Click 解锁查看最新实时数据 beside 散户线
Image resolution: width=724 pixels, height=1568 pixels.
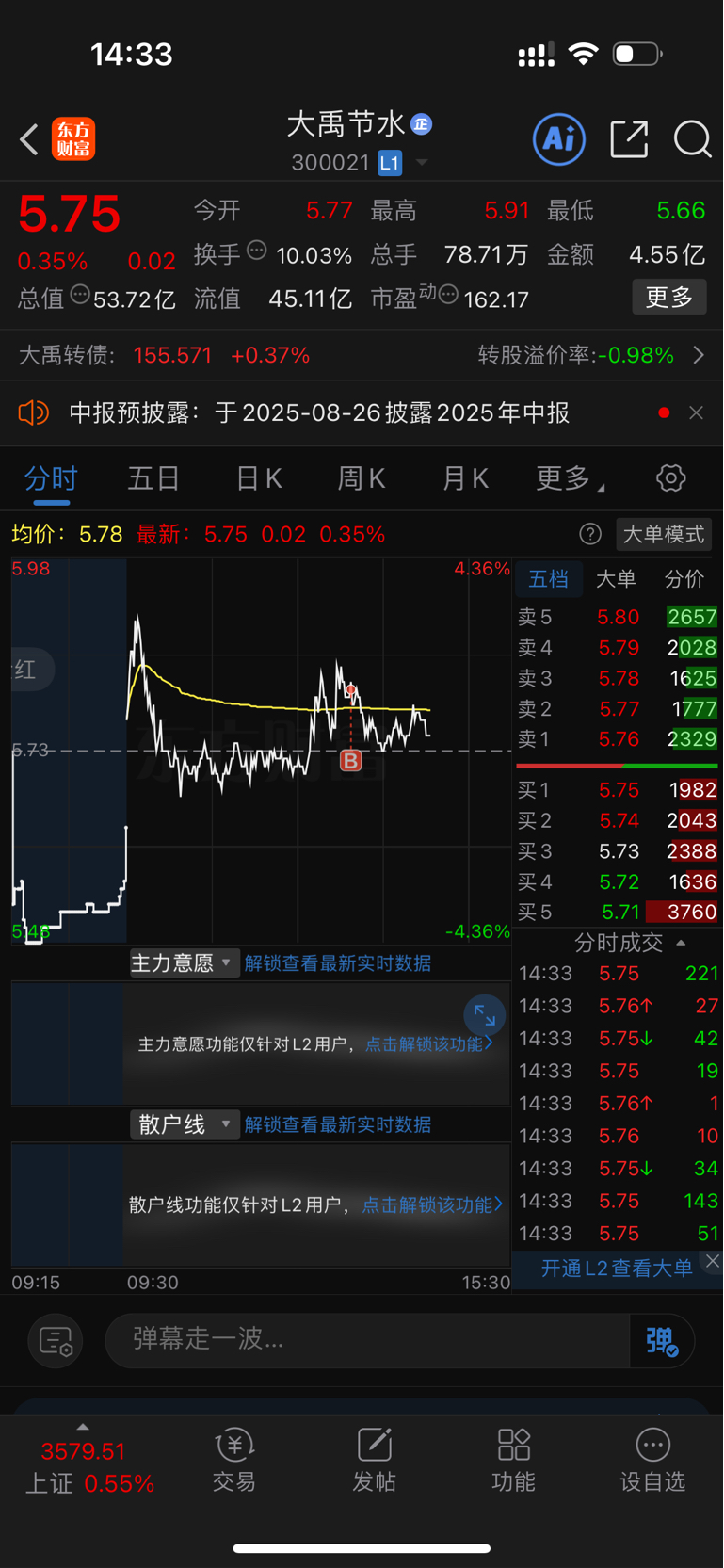point(338,1124)
